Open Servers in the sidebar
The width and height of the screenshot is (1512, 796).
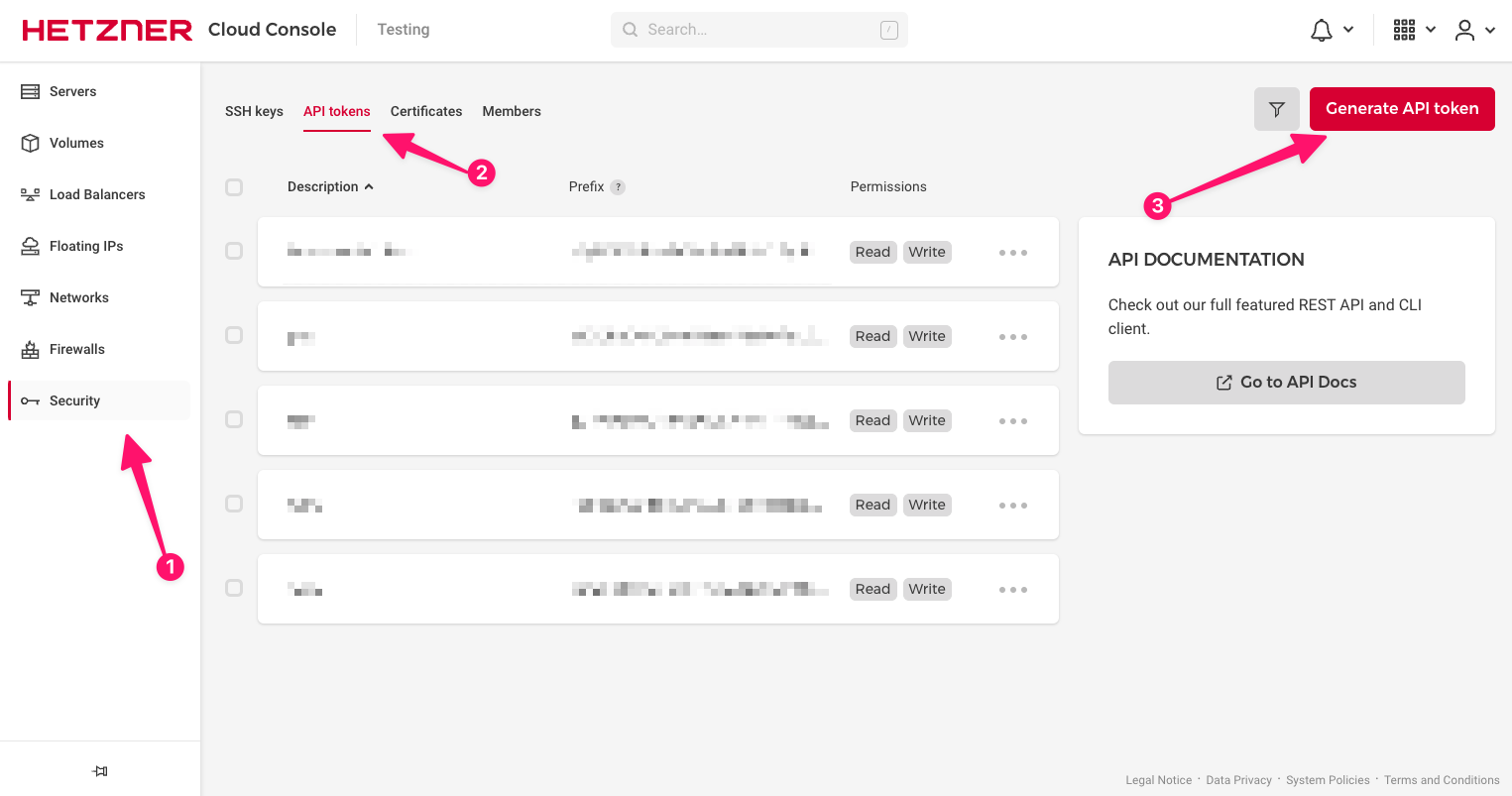(99, 91)
